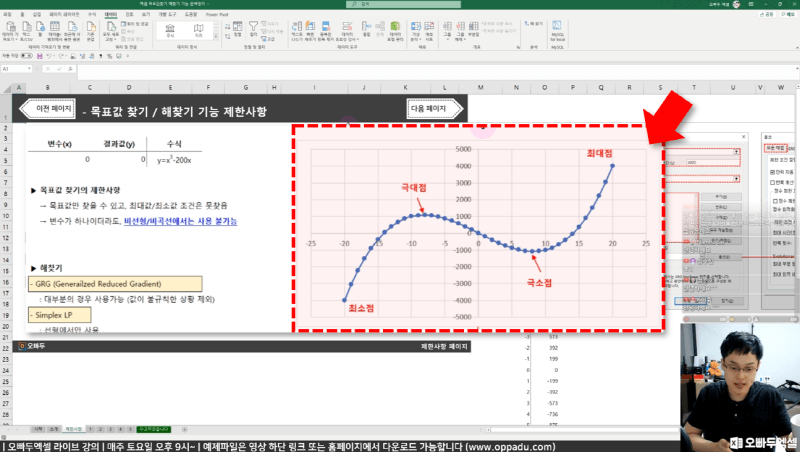Click the From Text/CSV import icon

(26, 31)
